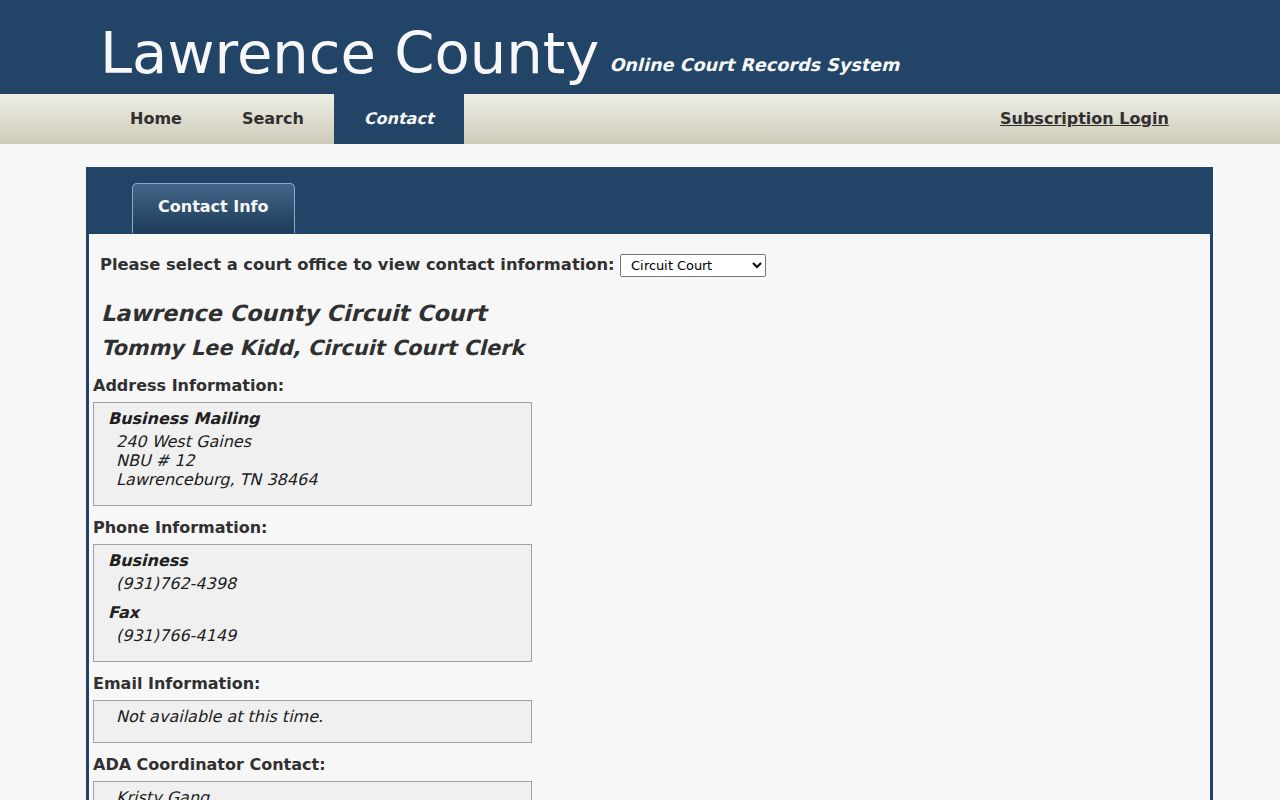The image size is (1280, 800).
Task: Switch to the Contact Info tab
Action: [x=213, y=207]
